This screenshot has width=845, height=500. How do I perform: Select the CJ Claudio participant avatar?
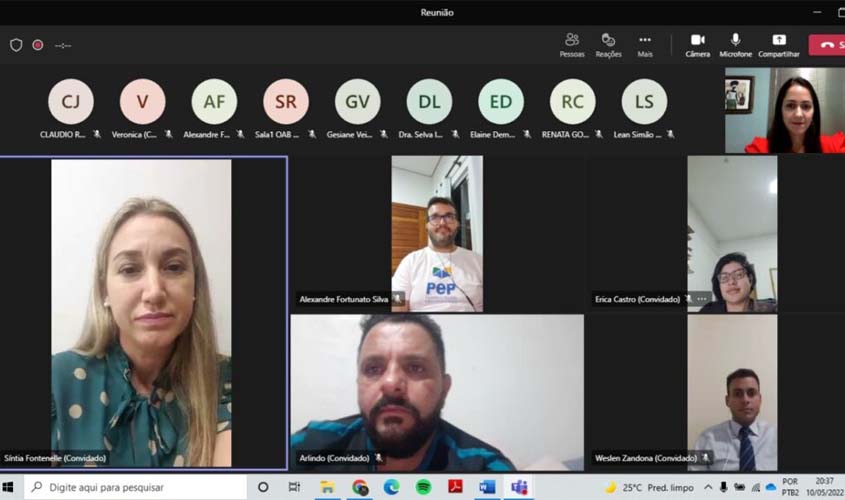click(x=71, y=102)
